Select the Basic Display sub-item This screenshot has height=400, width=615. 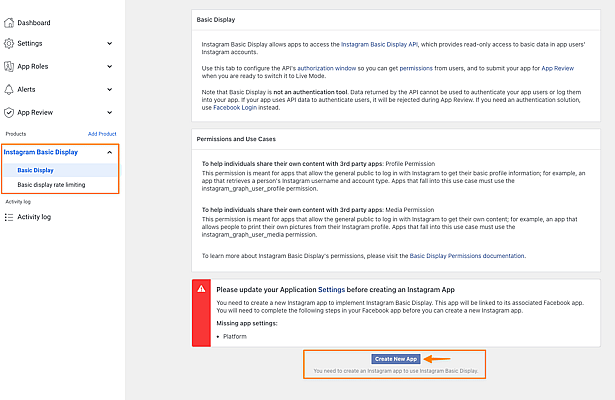(60, 170)
